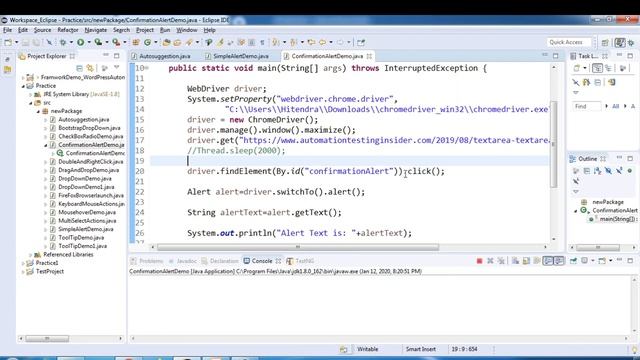Switch to the SimpleAlertDemo.java editor tab

coord(237,56)
